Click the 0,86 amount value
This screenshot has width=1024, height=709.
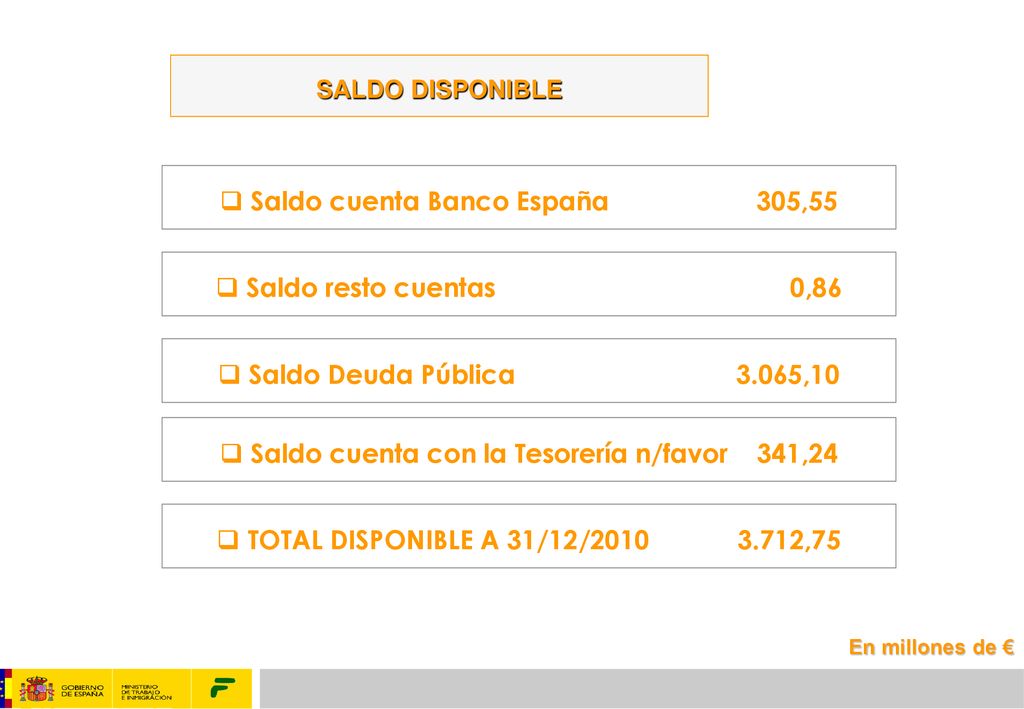[815, 288]
